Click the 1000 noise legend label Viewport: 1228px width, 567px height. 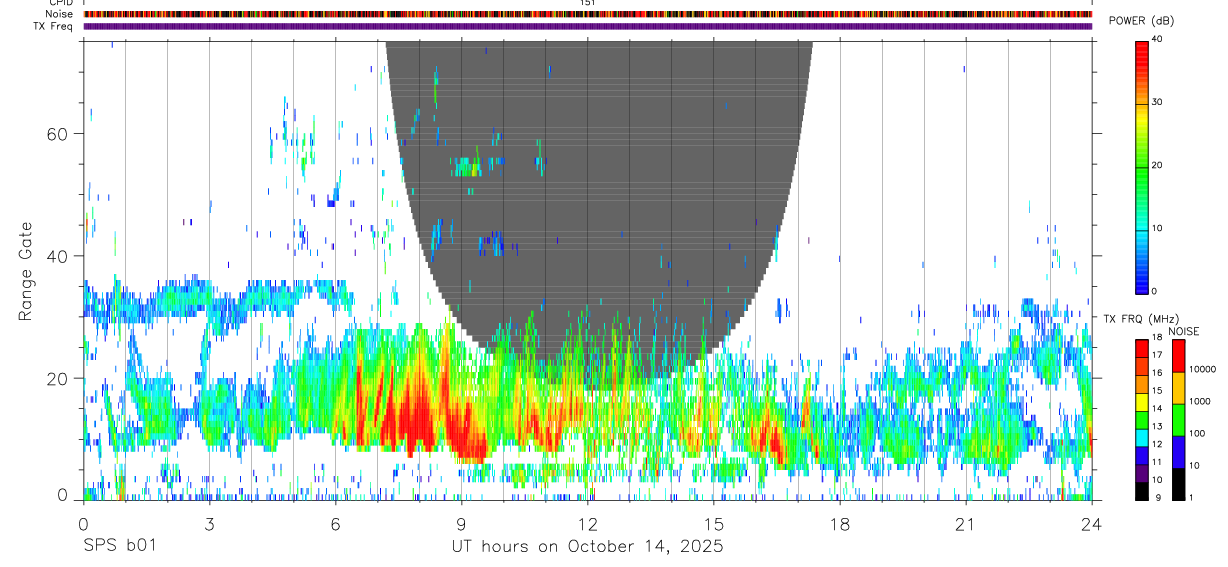(1198, 401)
